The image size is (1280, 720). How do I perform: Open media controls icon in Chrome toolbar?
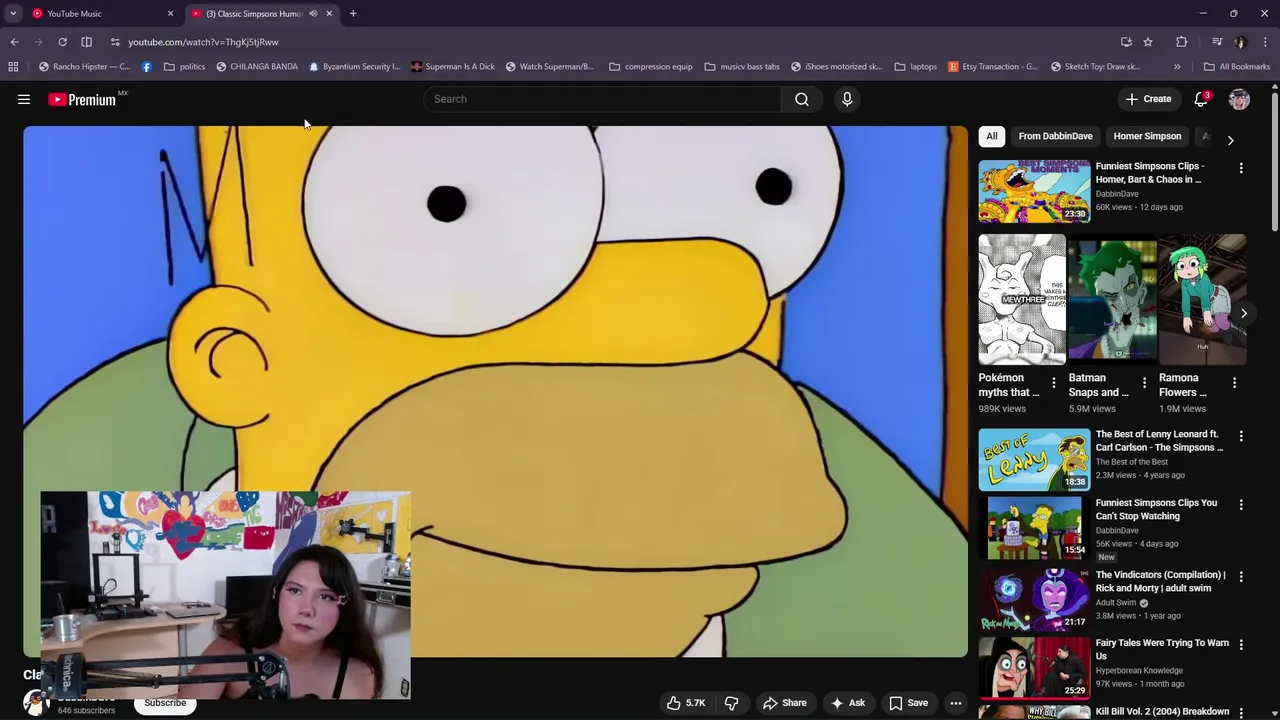1217,42
